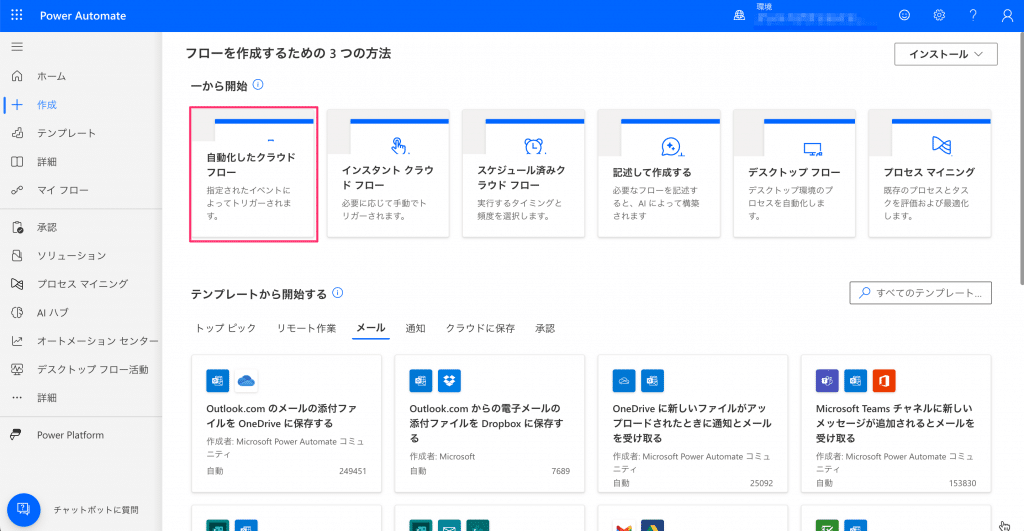Screen dimensions: 1024x531
Task: Click the マイ フロー icon in sidebar
Action: (x=17, y=190)
